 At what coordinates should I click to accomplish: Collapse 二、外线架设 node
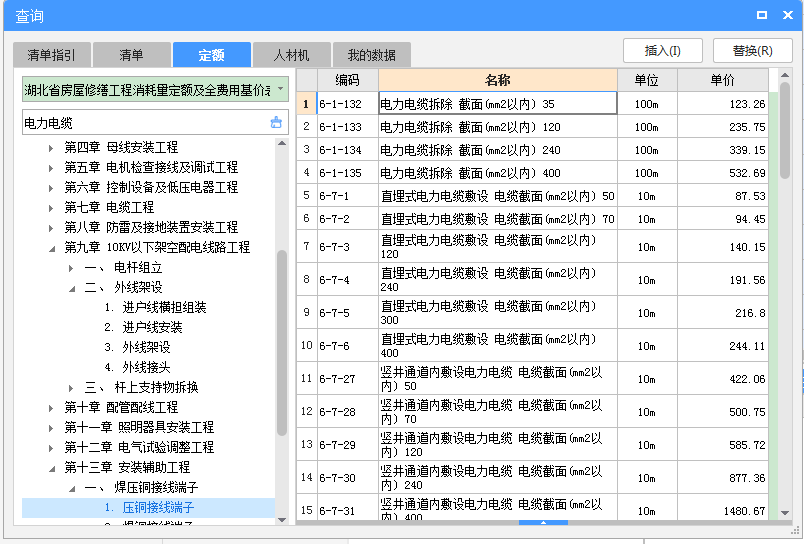(x=72, y=289)
